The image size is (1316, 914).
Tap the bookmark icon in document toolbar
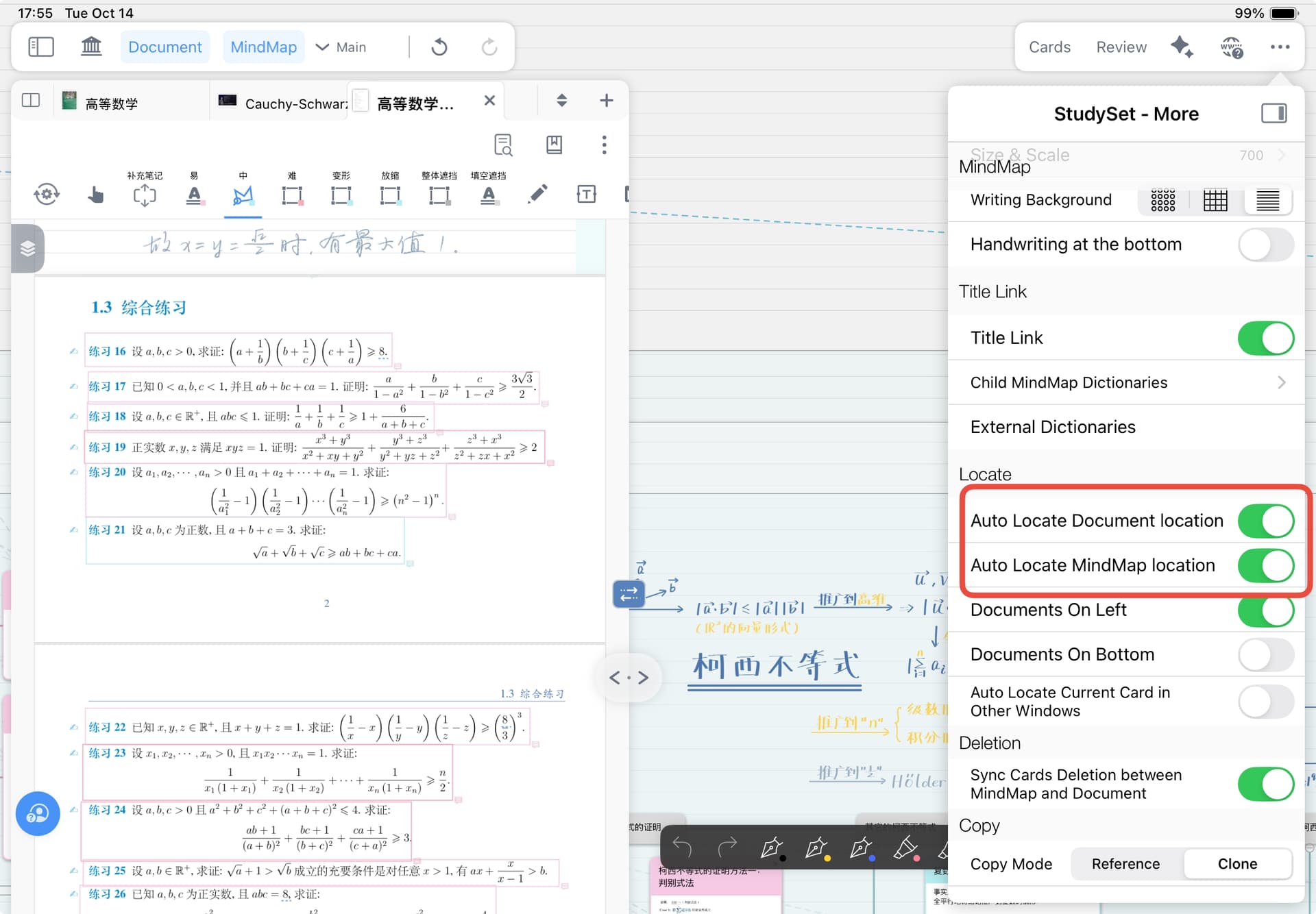pyautogui.click(x=554, y=145)
